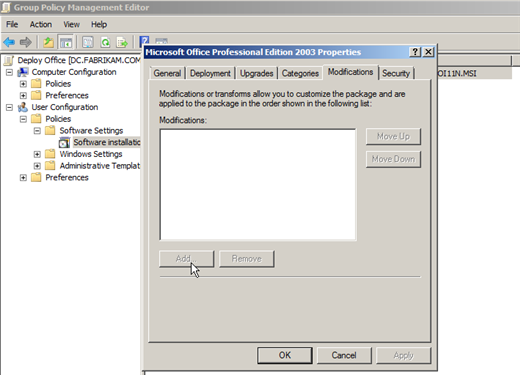Expand Preferences under Computer Configuration

pos(23,95)
